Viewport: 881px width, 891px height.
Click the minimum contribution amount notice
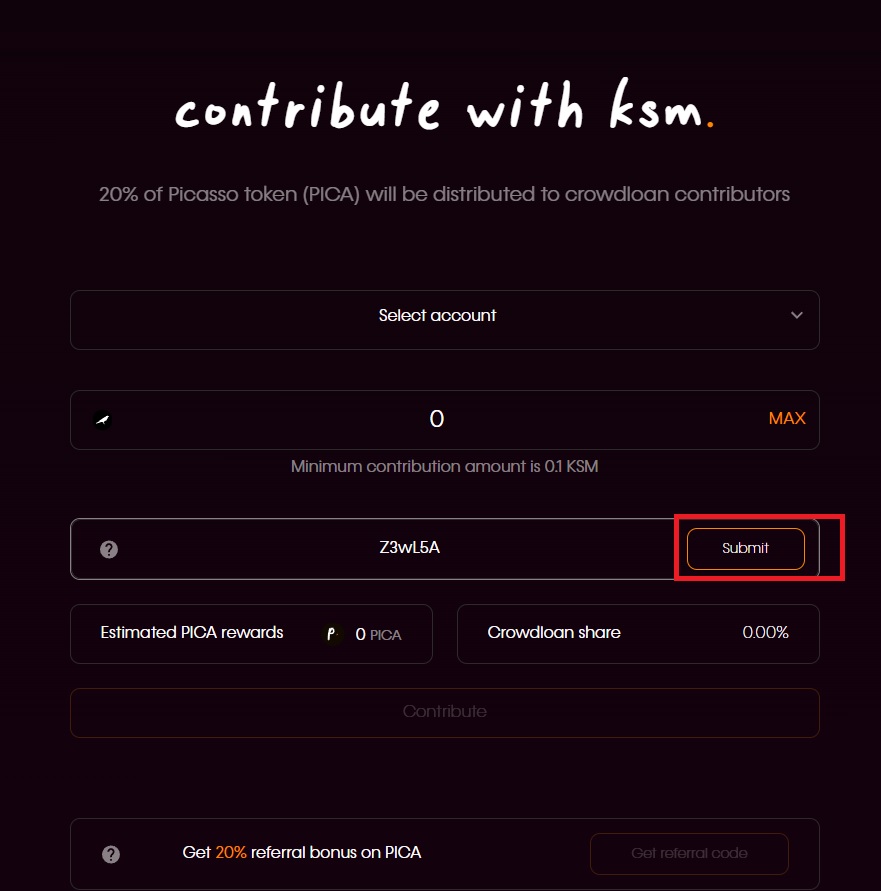[x=444, y=467]
